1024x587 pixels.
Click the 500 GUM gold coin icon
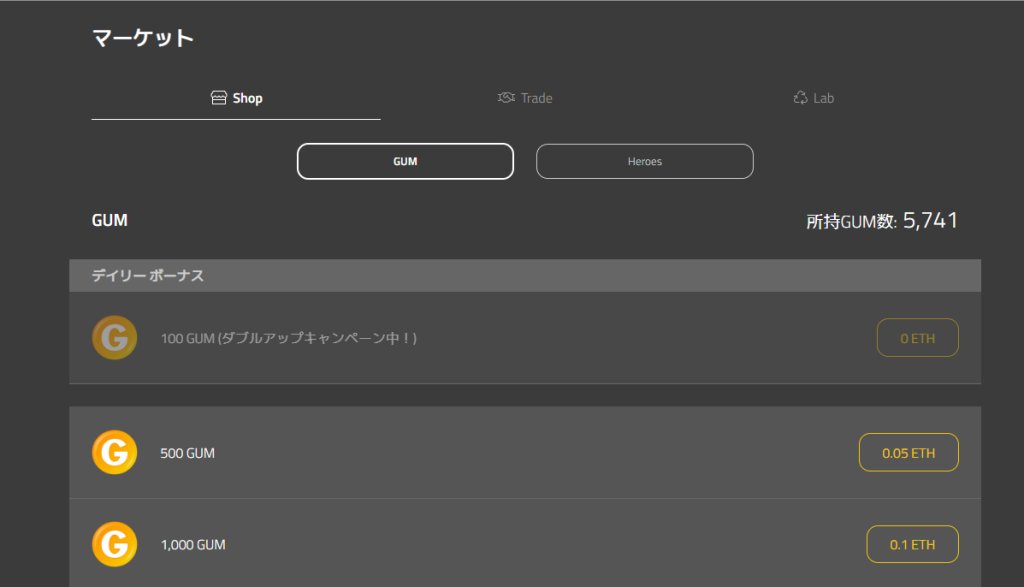114,453
